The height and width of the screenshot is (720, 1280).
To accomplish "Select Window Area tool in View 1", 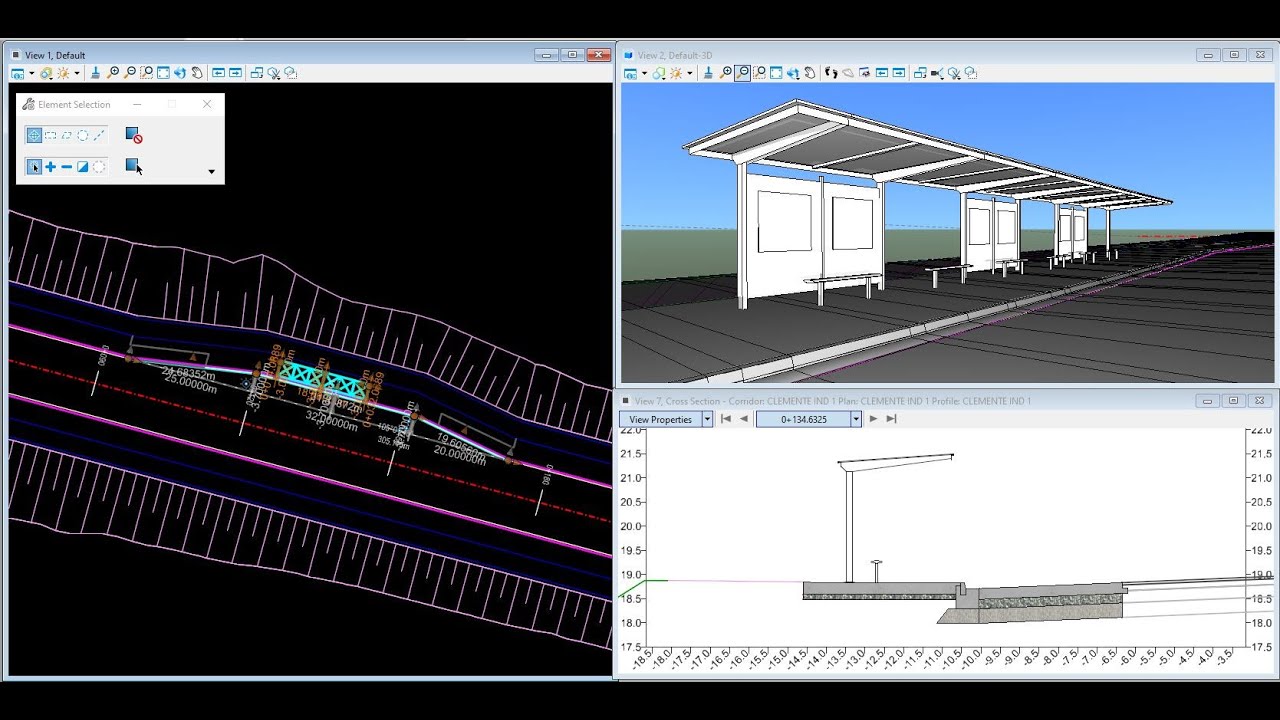I will point(146,73).
